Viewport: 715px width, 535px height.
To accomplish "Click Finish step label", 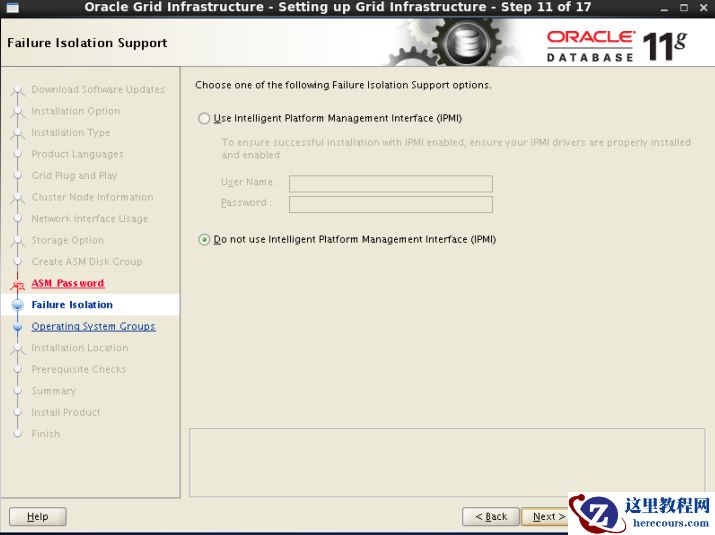I will tap(46, 434).
